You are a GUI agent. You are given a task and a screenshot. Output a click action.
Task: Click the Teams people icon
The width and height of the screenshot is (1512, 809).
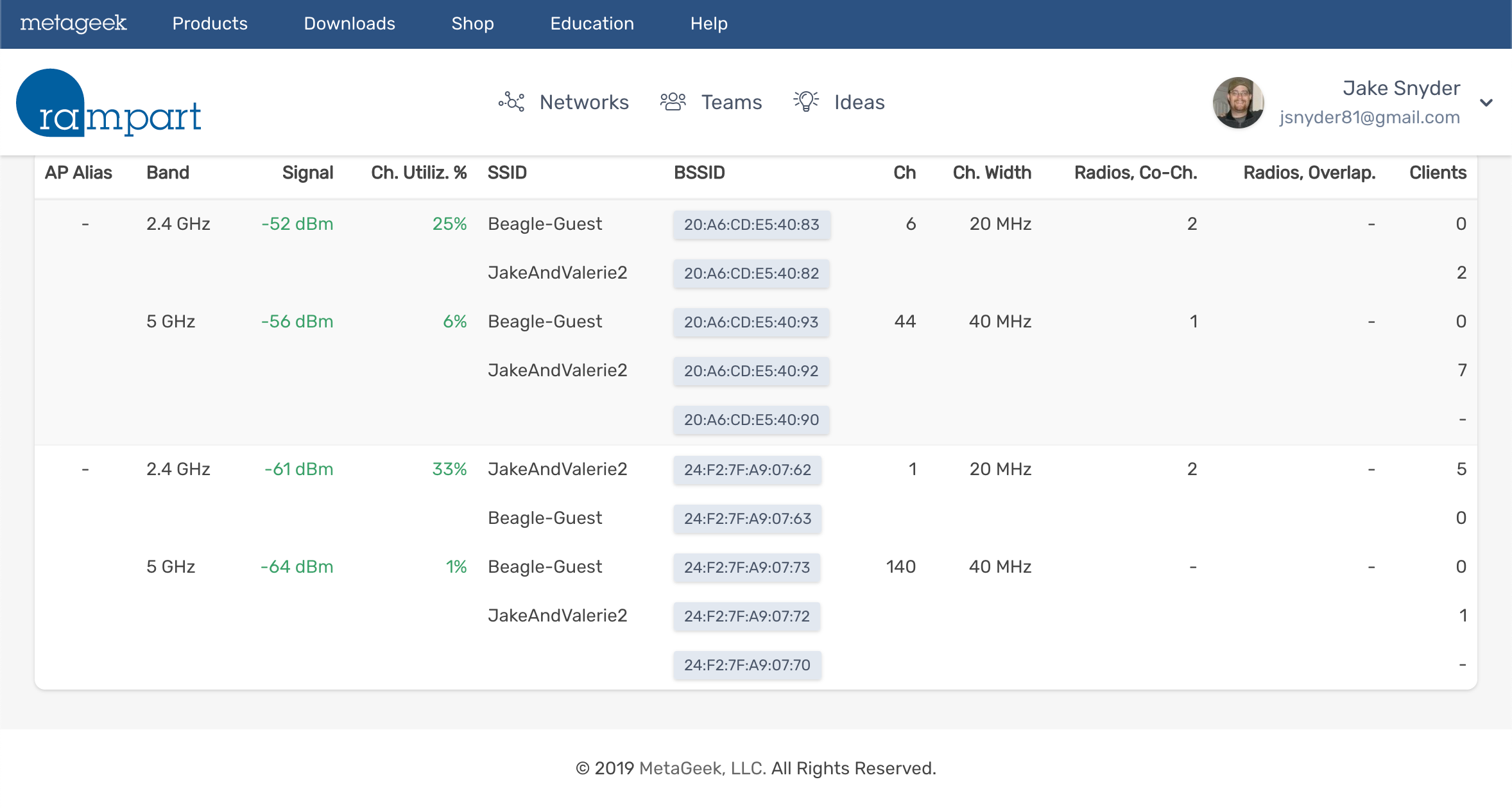(673, 102)
